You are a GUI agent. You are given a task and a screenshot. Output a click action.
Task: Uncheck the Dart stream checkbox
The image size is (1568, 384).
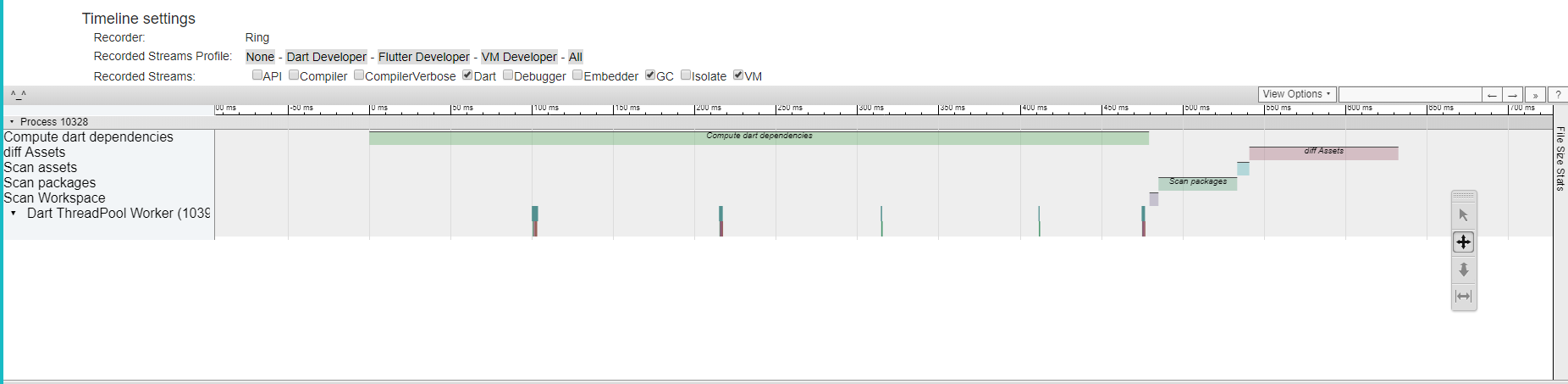[x=467, y=75]
